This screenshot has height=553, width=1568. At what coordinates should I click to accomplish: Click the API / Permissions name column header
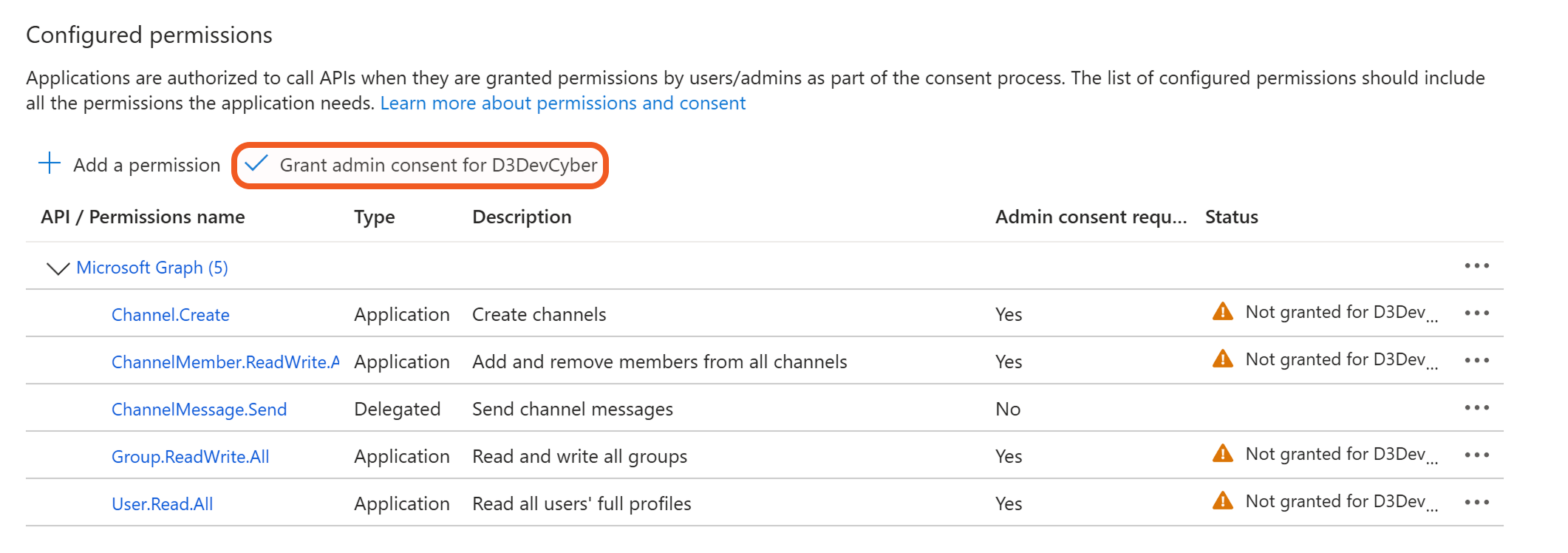(x=143, y=217)
